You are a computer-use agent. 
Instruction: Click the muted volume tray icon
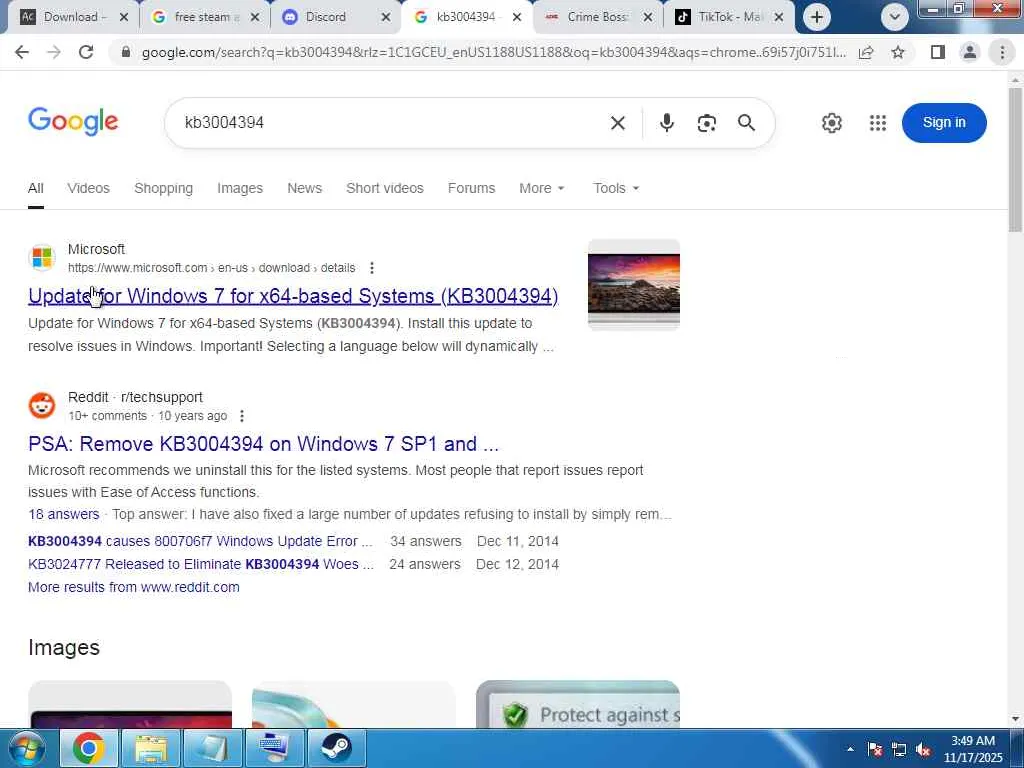[x=923, y=750]
